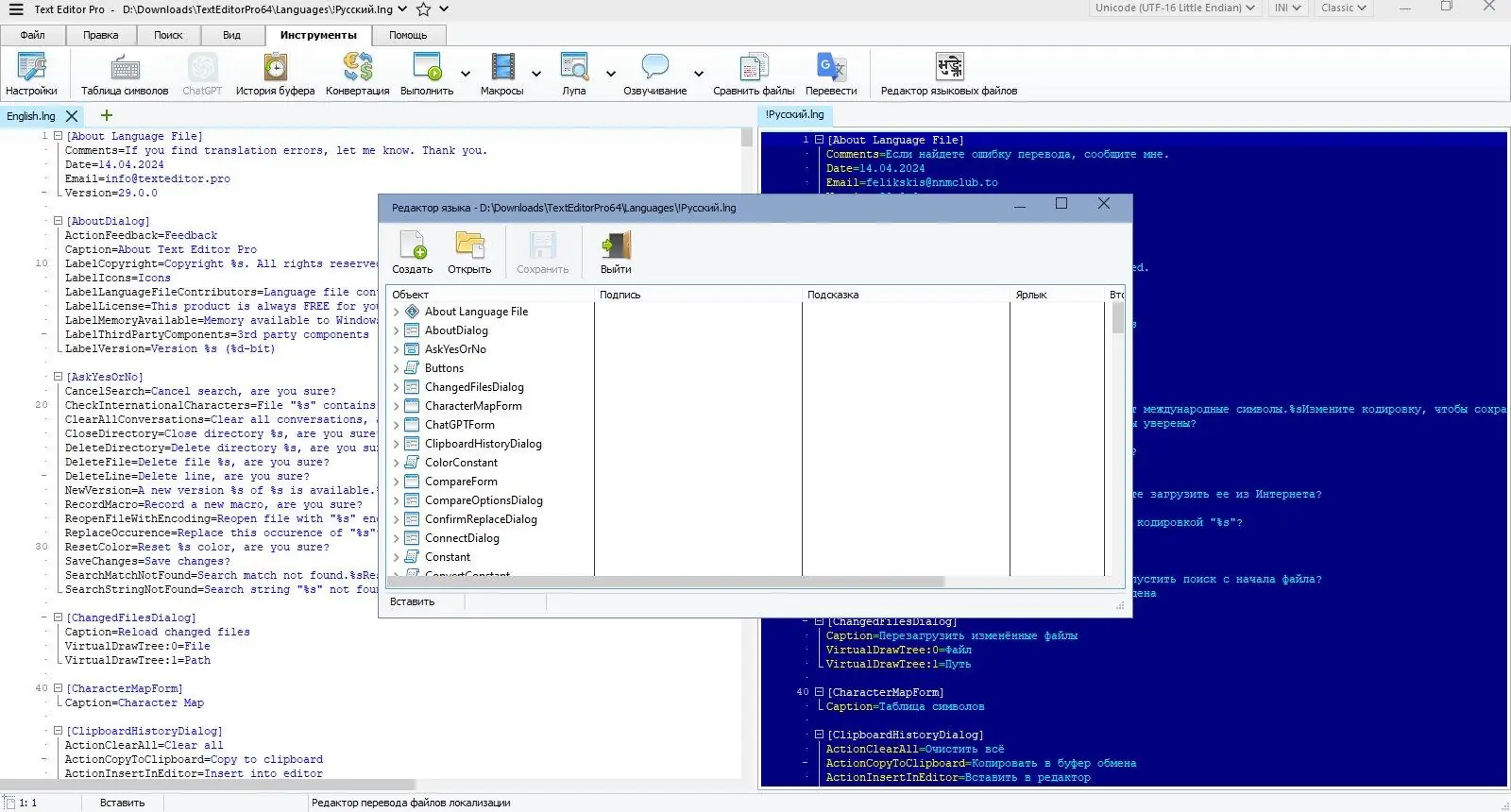The height and width of the screenshot is (812, 1511).
Task: Expand the AboutDialog tree node
Action: tap(396, 330)
